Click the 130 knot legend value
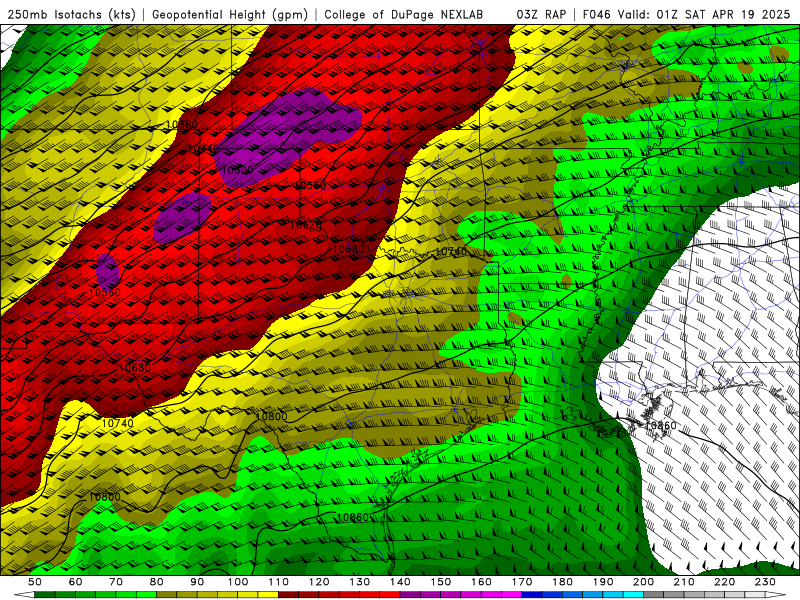Viewport: 800px width, 600px height. coord(360,582)
